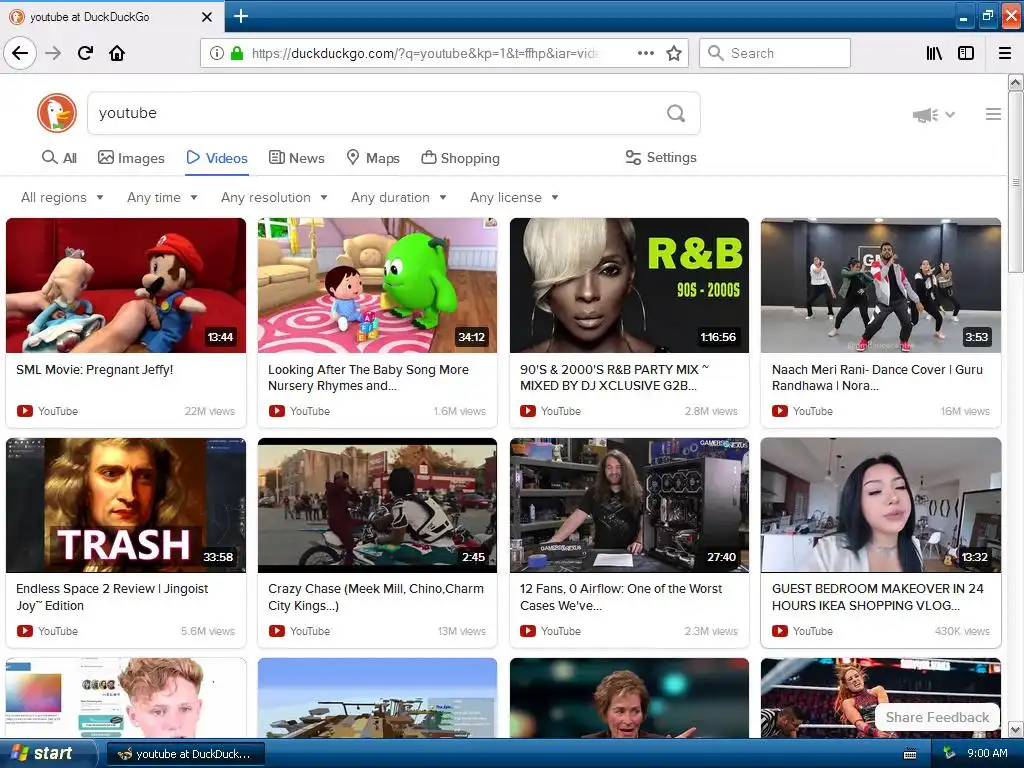The image size is (1024, 768).
Task: Open Looking After The Baby Song thumbnail
Action: click(377, 285)
